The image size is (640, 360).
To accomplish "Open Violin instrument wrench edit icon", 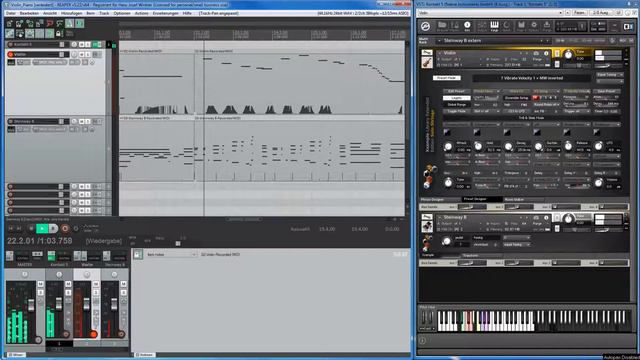I will 427,53.
